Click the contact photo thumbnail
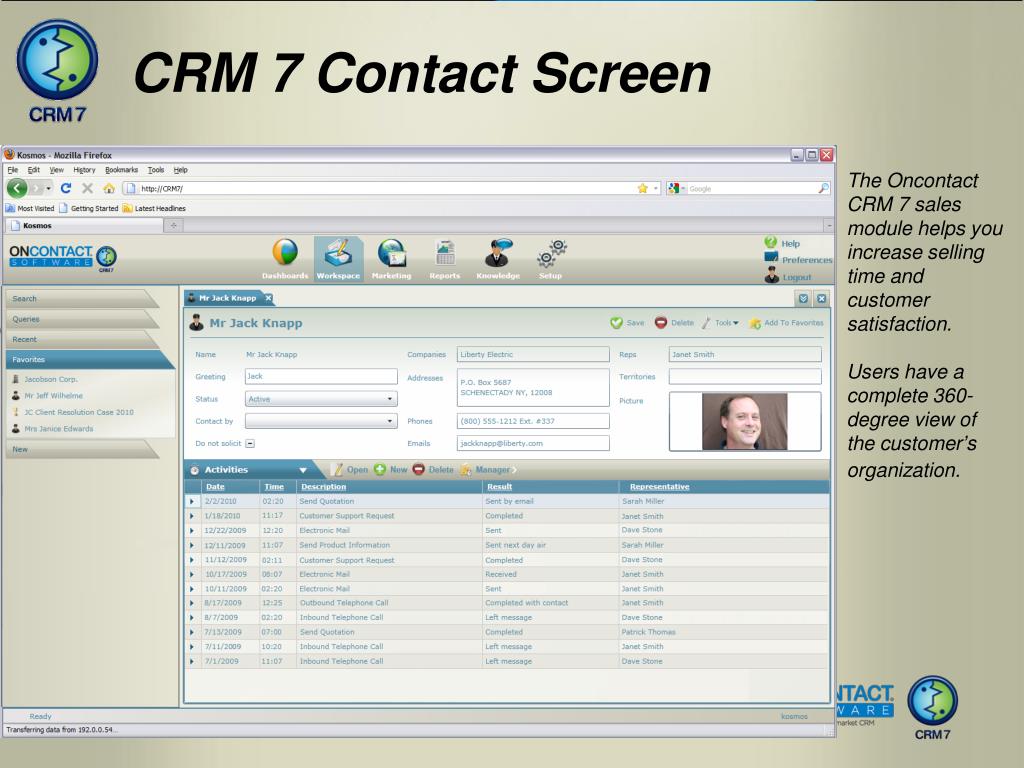Screen dimensions: 1024x768 744,421
